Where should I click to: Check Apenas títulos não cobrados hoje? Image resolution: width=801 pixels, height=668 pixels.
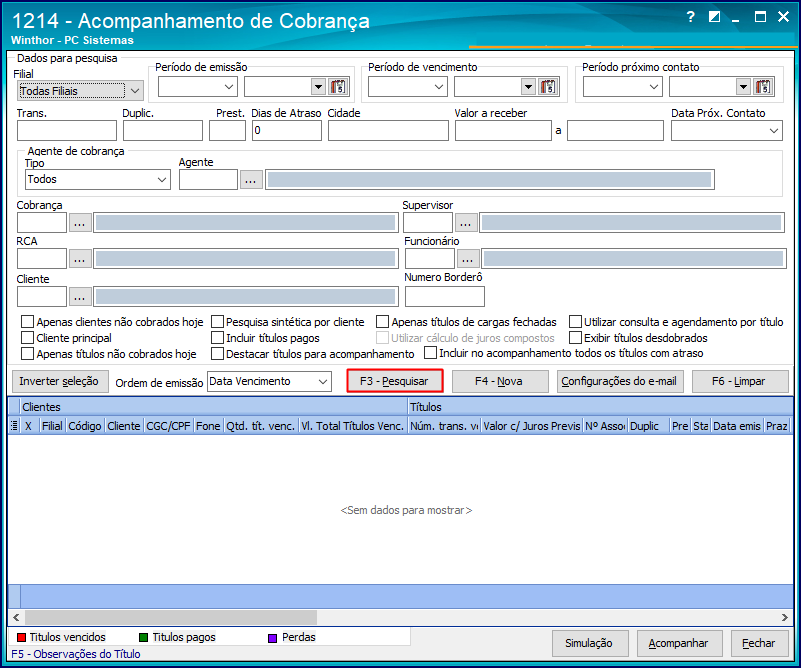[x=28, y=353]
